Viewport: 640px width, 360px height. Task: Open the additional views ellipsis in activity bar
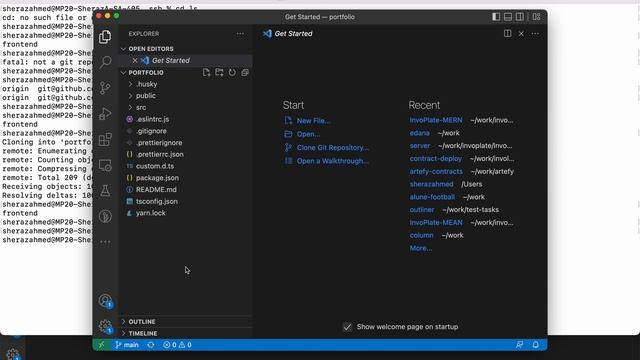(x=105, y=242)
